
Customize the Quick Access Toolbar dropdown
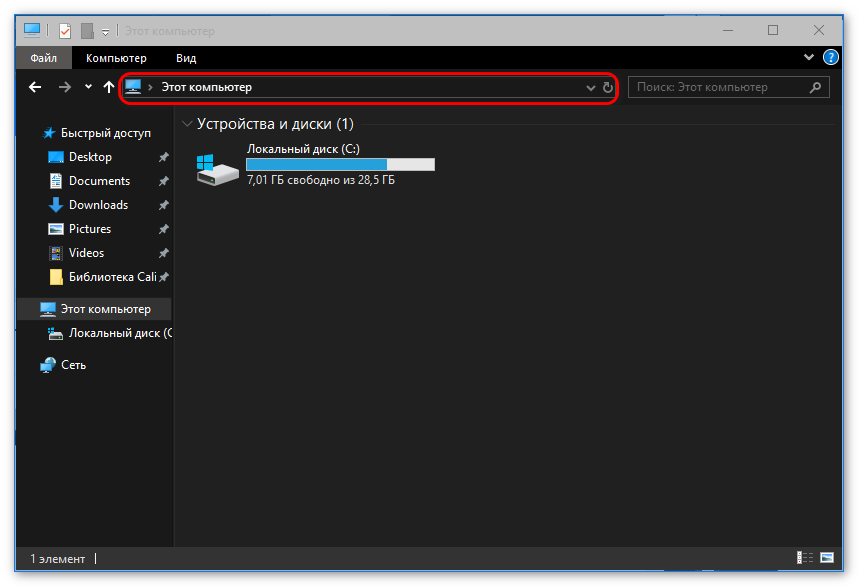pos(106,32)
